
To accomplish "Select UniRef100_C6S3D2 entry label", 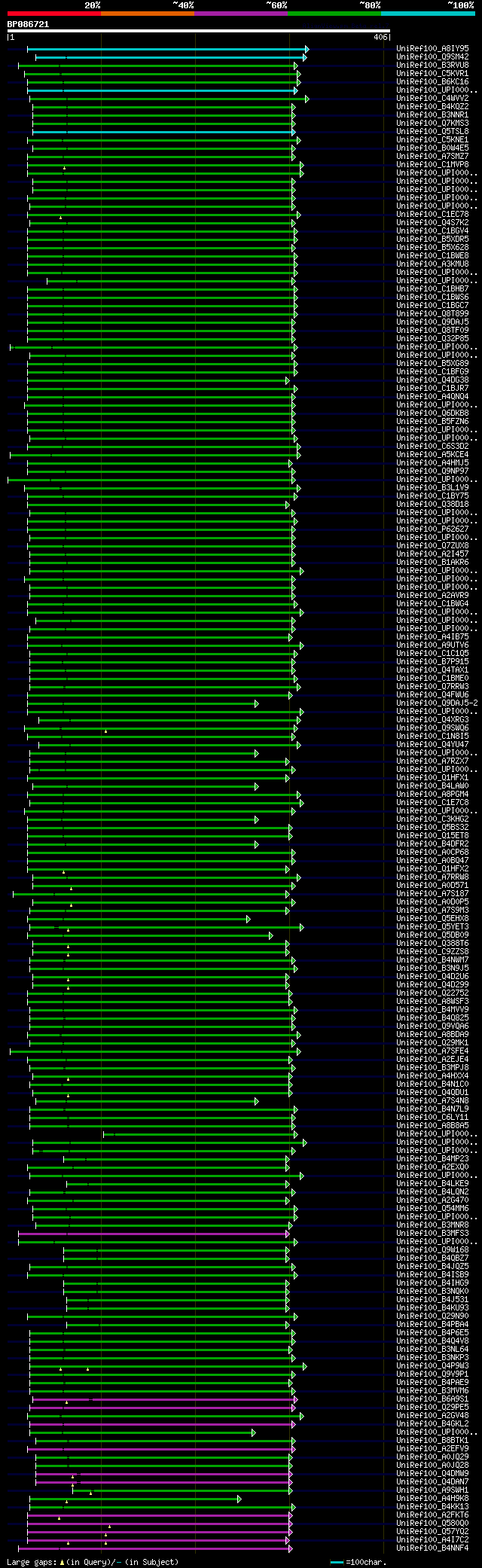I will (432, 446).
